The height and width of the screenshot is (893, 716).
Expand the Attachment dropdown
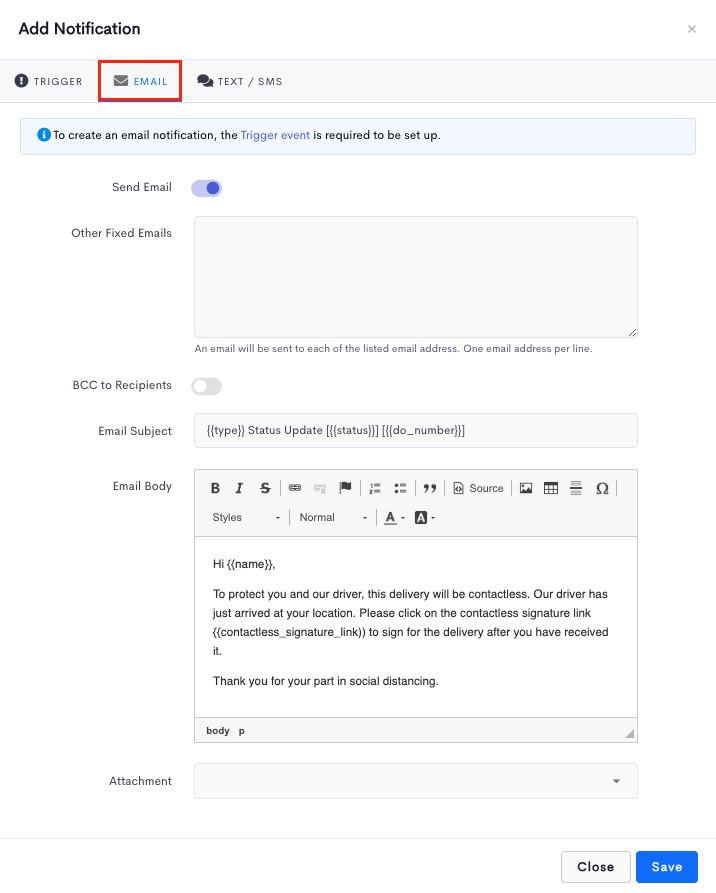416,781
